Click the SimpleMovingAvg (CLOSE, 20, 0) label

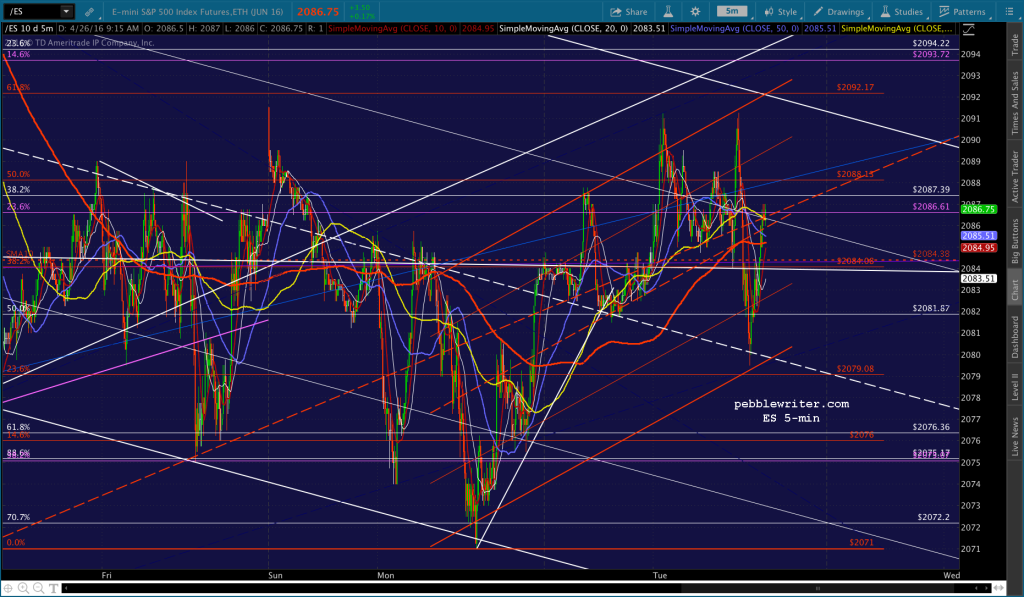(564, 29)
